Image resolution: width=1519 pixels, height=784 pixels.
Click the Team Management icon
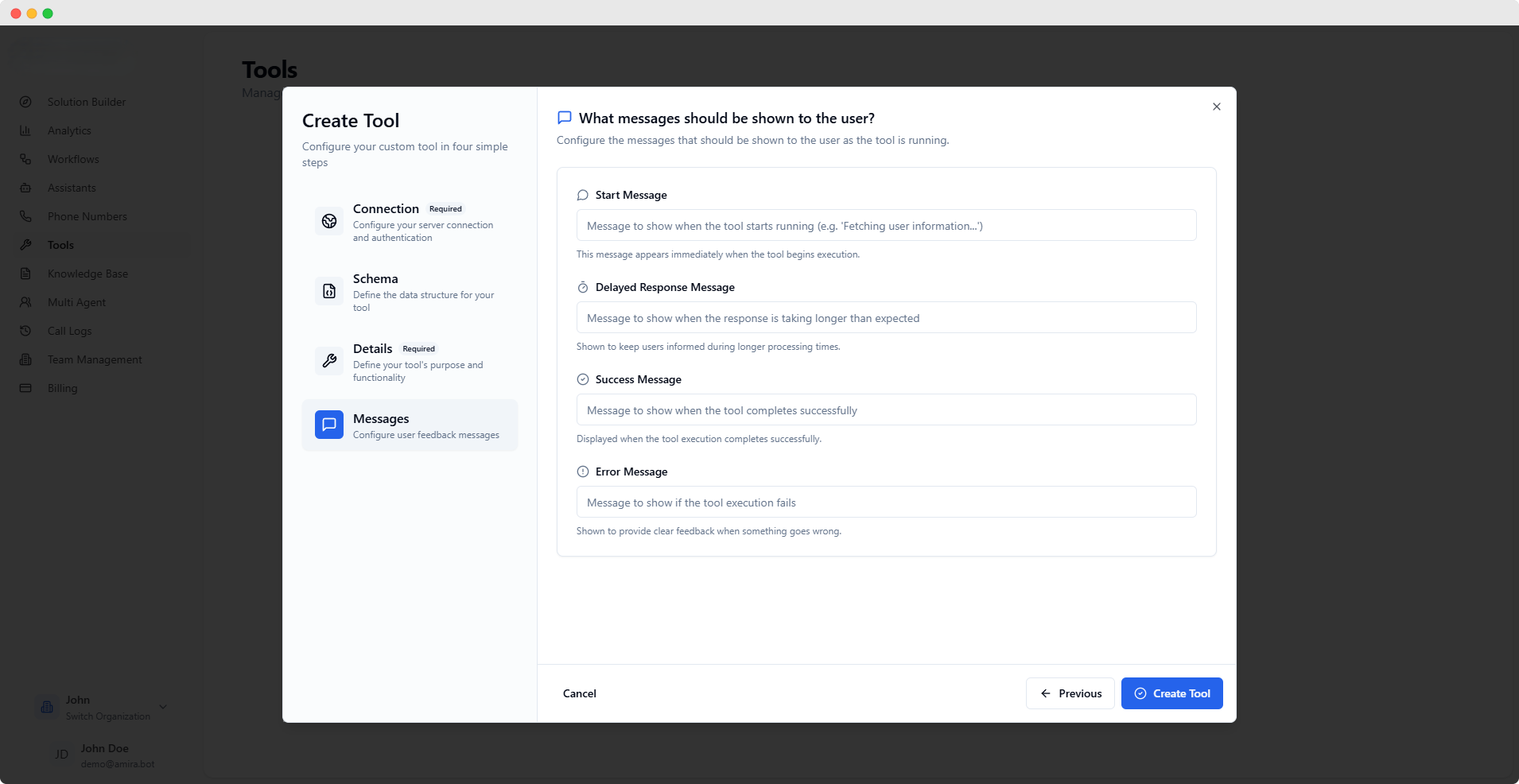pos(26,359)
